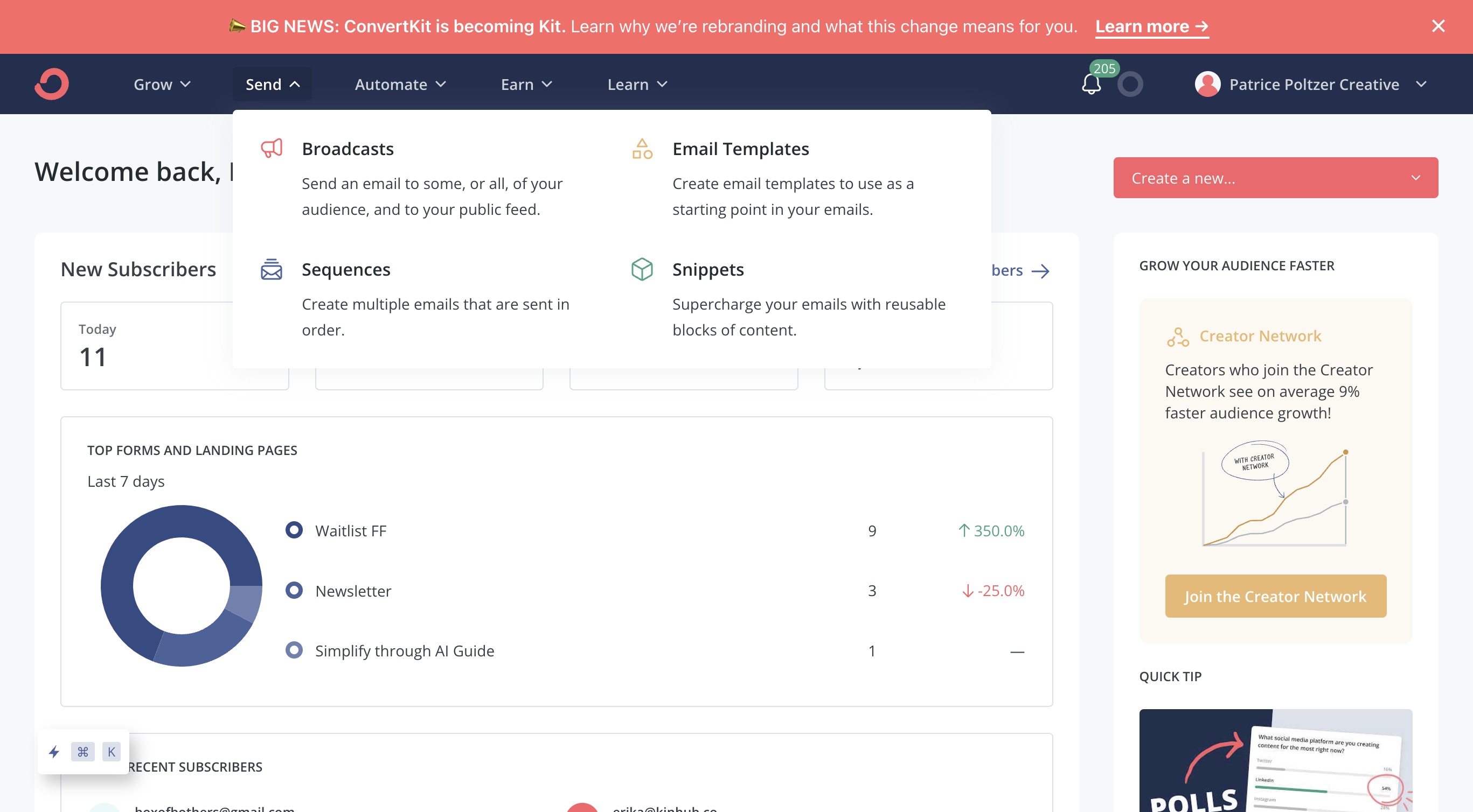Click the Email Templates shapes icon

point(642,149)
